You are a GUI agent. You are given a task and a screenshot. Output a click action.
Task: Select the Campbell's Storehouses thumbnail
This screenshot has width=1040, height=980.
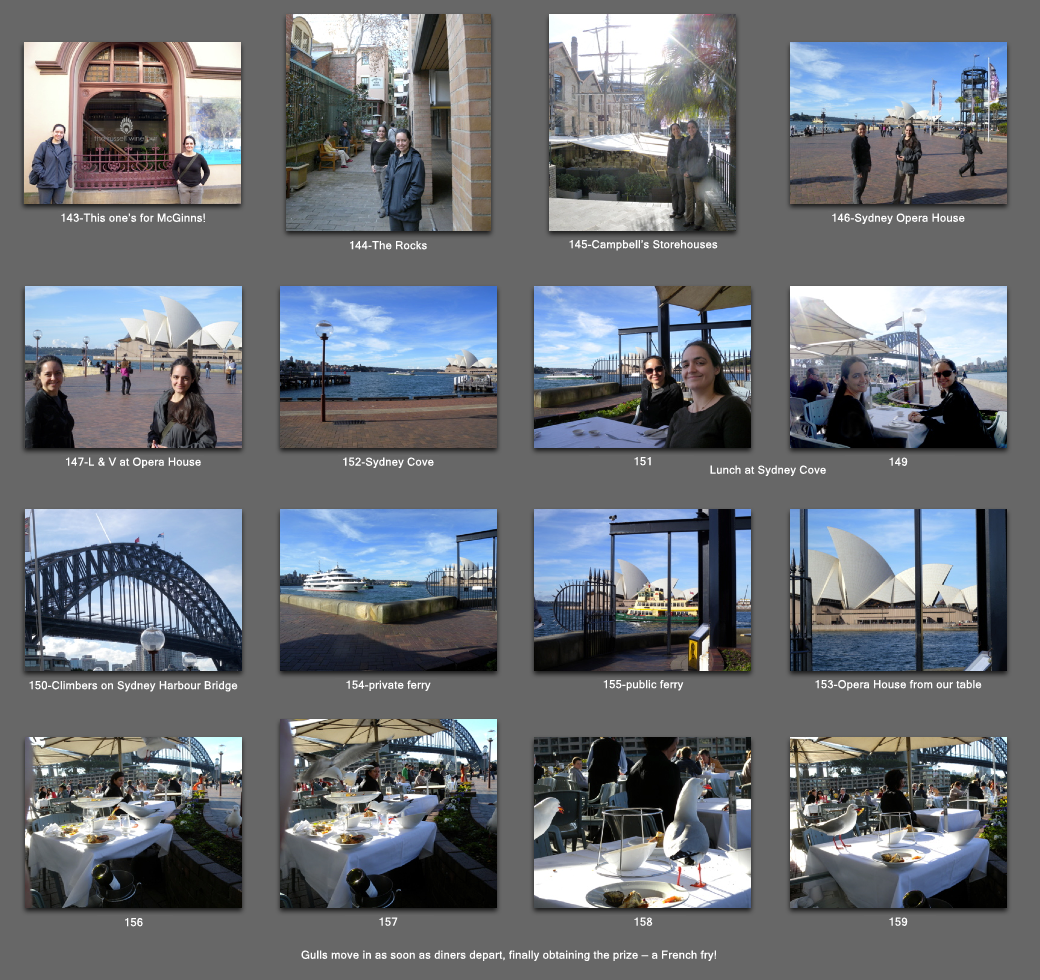(x=642, y=123)
